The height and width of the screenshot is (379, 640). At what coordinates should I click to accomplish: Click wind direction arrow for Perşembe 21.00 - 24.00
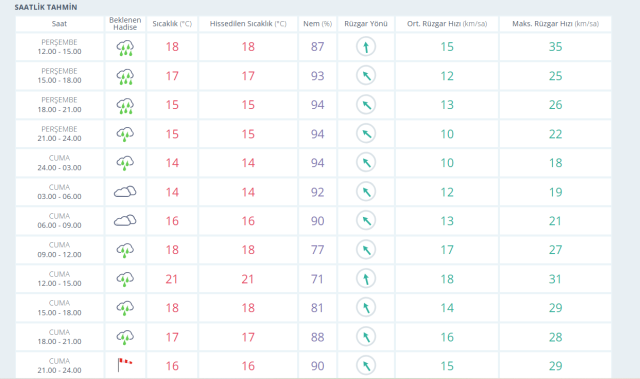366,133
